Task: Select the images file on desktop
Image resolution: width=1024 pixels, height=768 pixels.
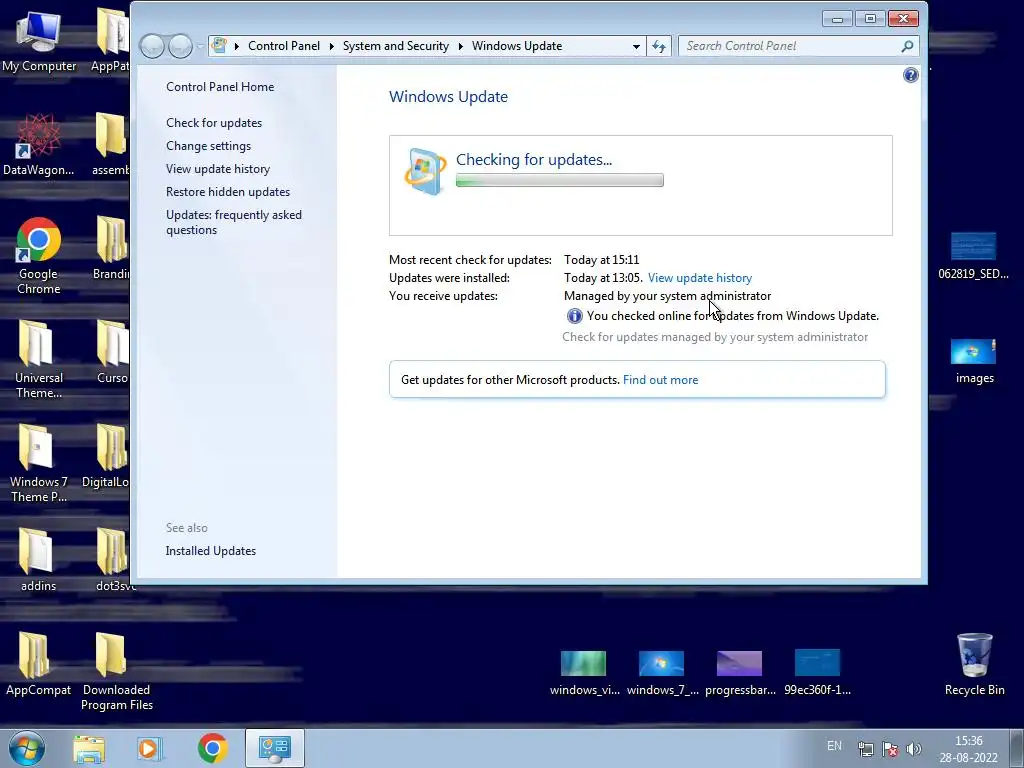Action: [x=974, y=361]
